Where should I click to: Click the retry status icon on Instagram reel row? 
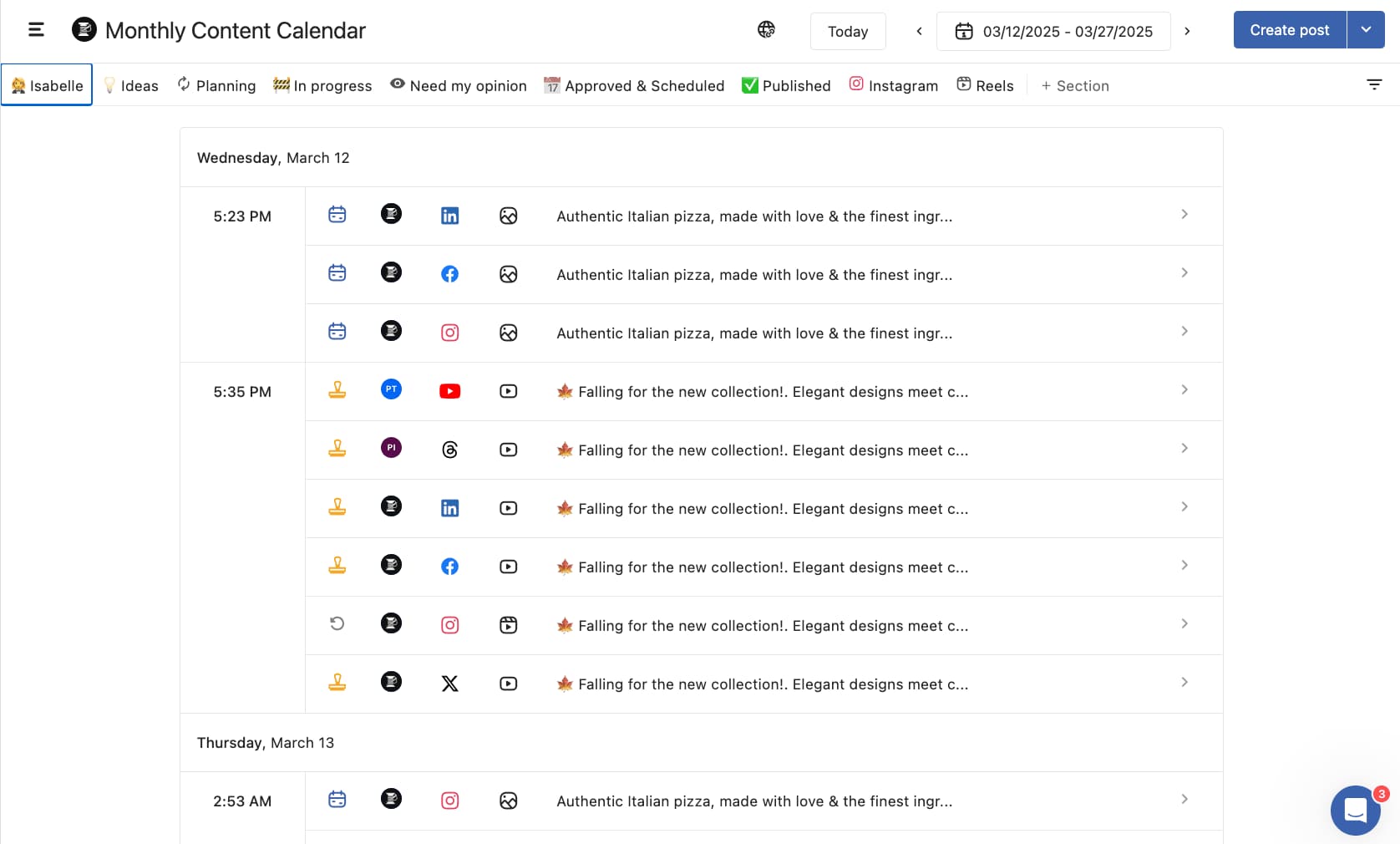[337, 623]
